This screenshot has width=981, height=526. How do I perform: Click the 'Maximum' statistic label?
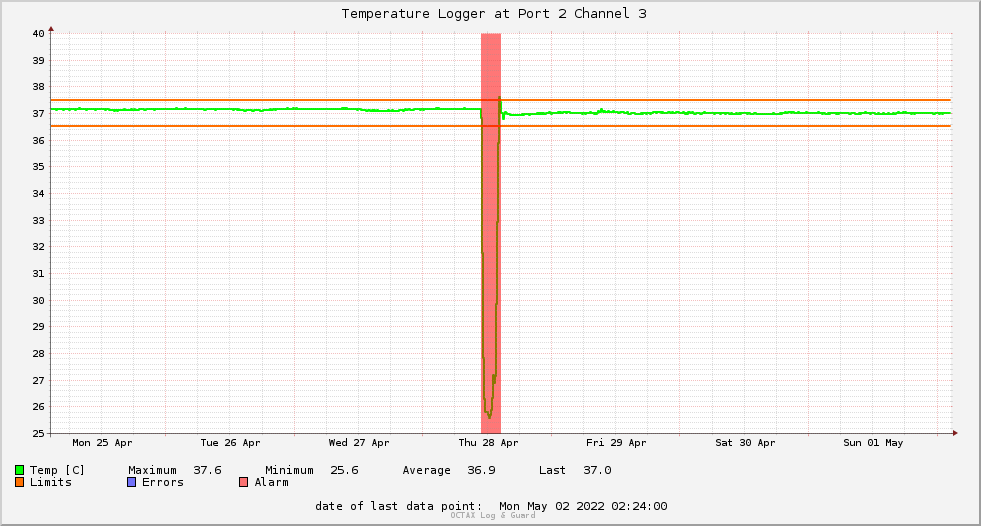point(152,470)
